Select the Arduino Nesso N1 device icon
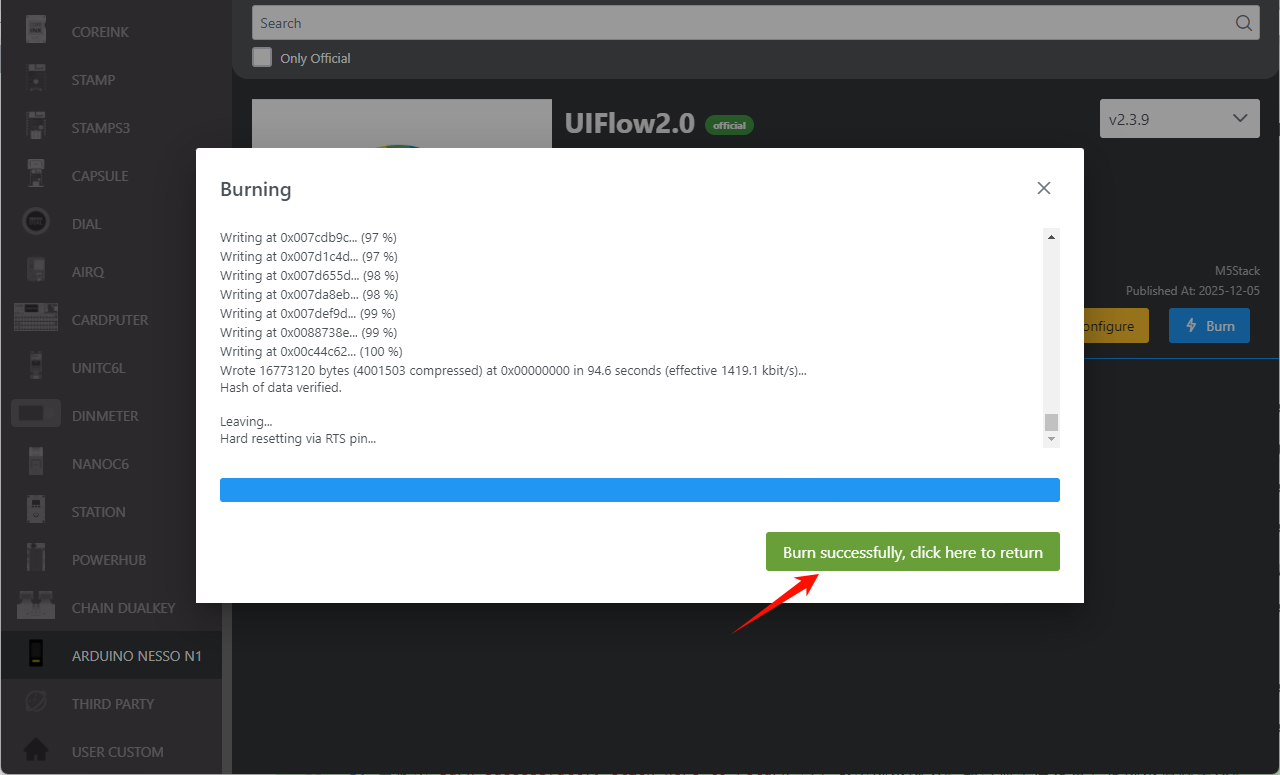The width and height of the screenshot is (1280, 775). [x=37, y=655]
